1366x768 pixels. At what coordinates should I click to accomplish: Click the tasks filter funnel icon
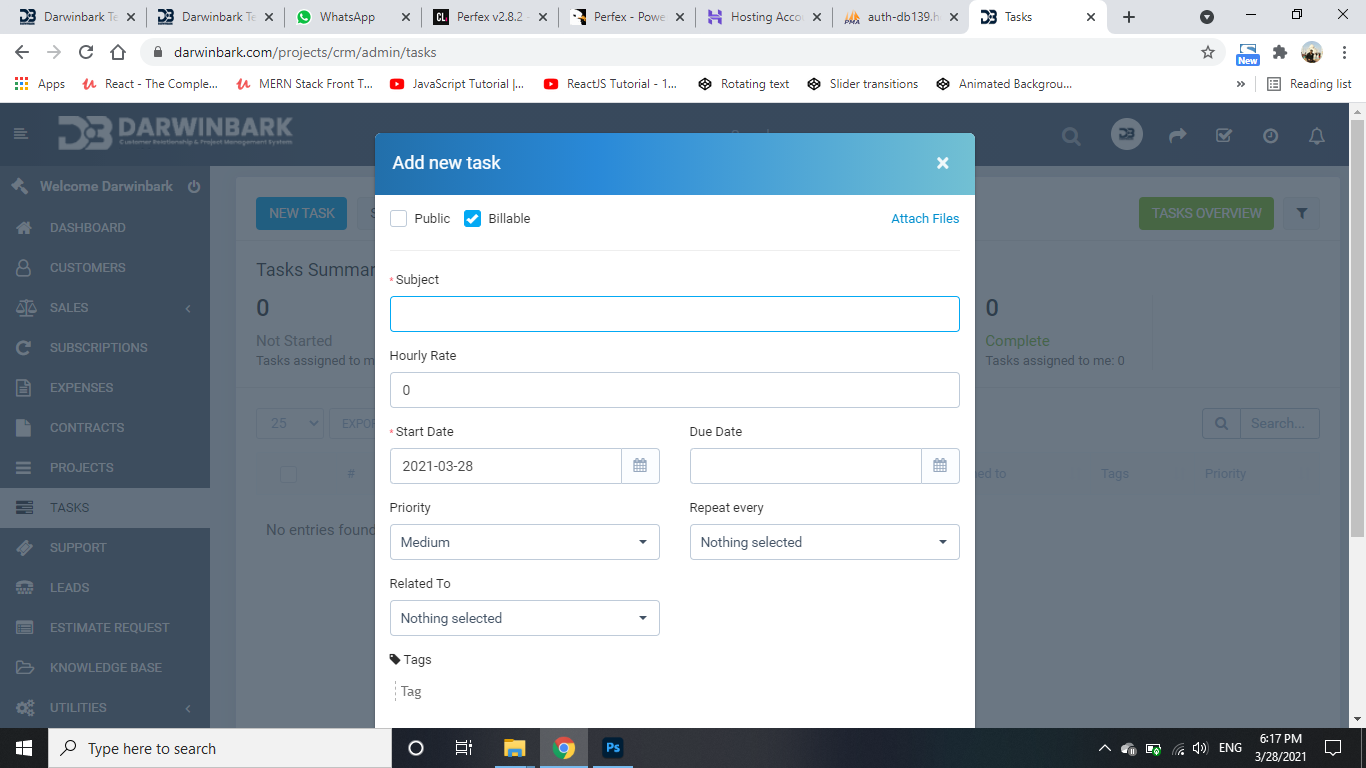1302,213
